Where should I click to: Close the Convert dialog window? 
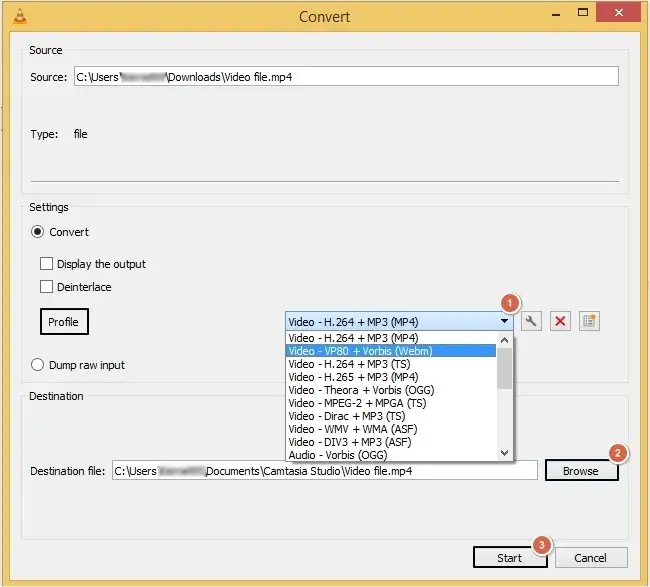[620, 15]
